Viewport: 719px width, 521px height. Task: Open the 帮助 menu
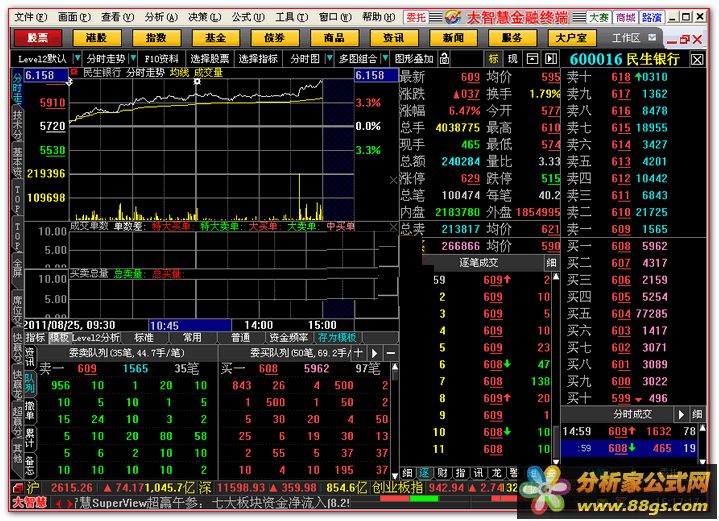(378, 17)
